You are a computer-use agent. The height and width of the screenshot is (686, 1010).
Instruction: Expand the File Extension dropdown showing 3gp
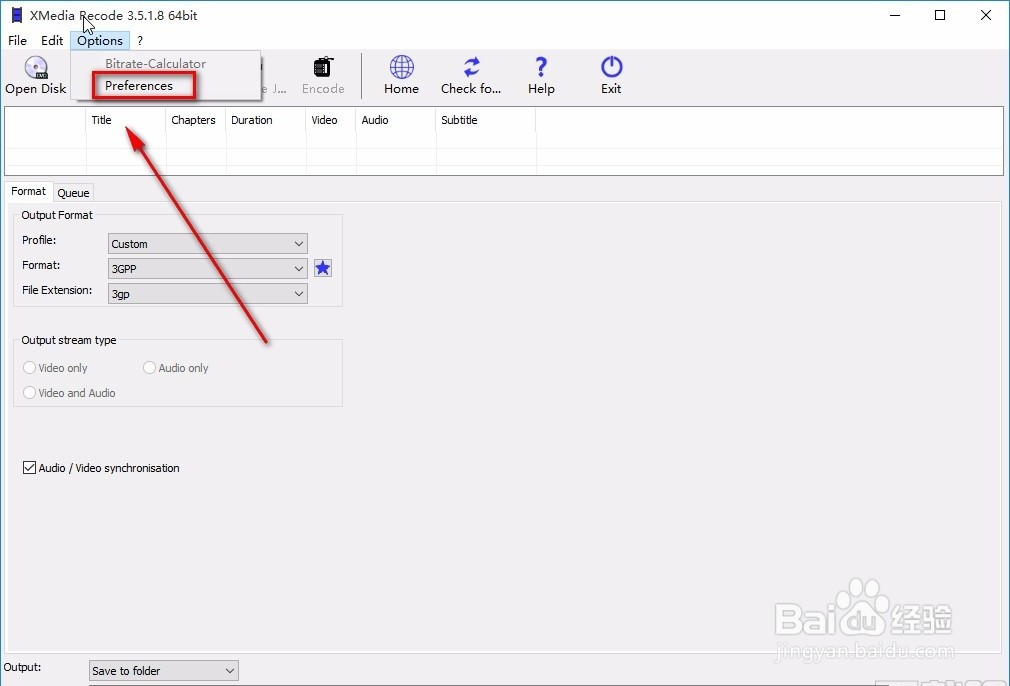pos(207,294)
